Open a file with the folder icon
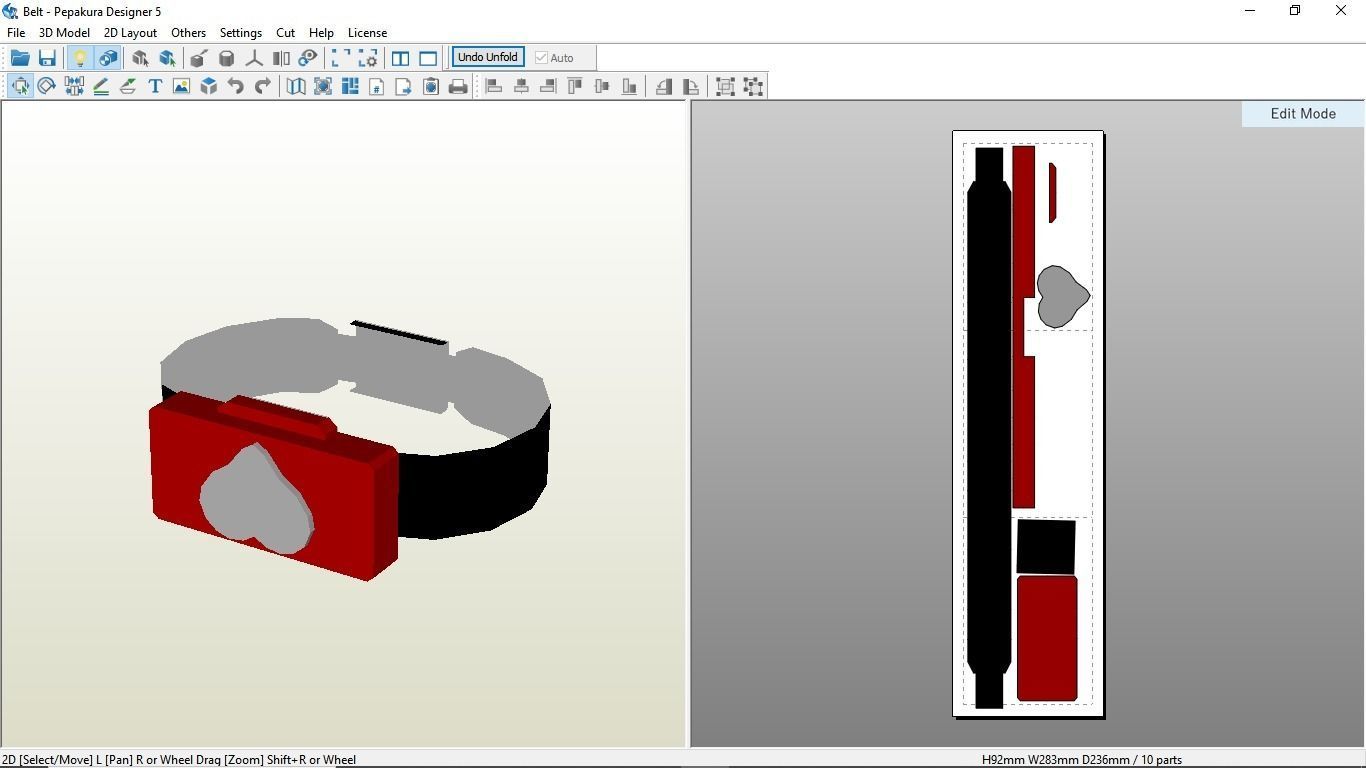 click(x=20, y=58)
